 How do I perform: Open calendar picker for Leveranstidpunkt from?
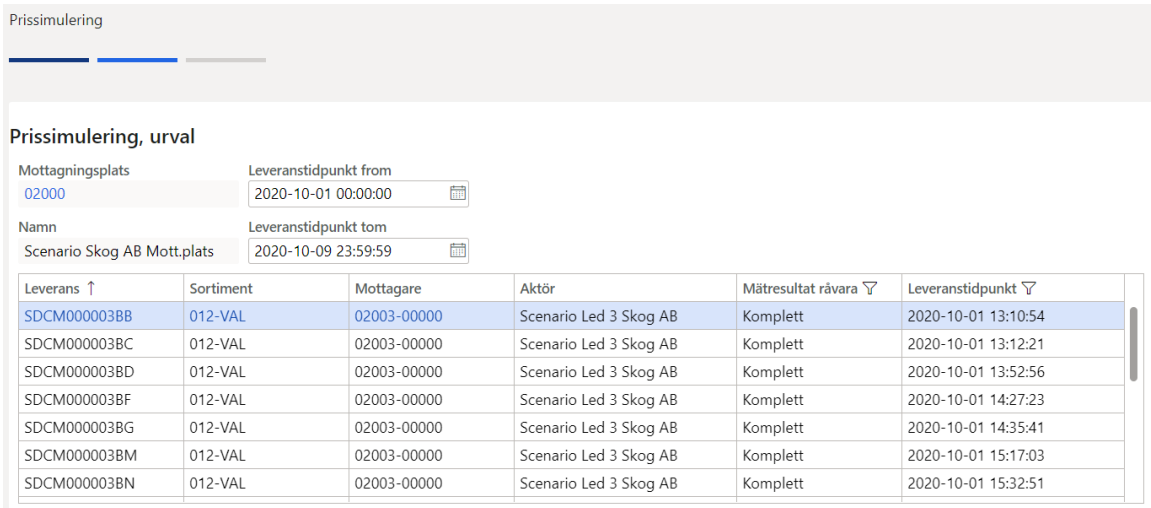point(458,194)
